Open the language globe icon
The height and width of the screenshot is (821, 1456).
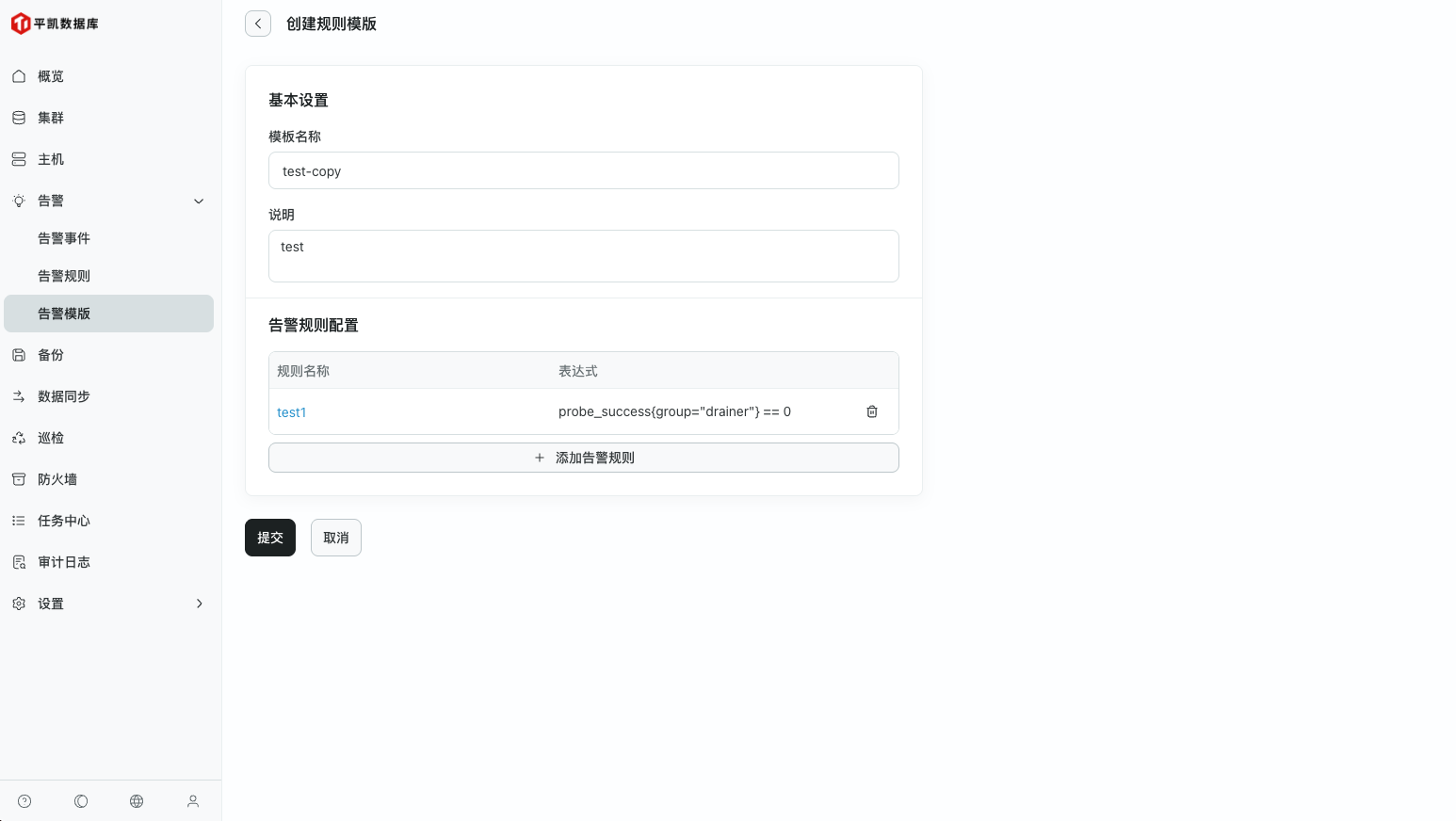pyautogui.click(x=137, y=801)
